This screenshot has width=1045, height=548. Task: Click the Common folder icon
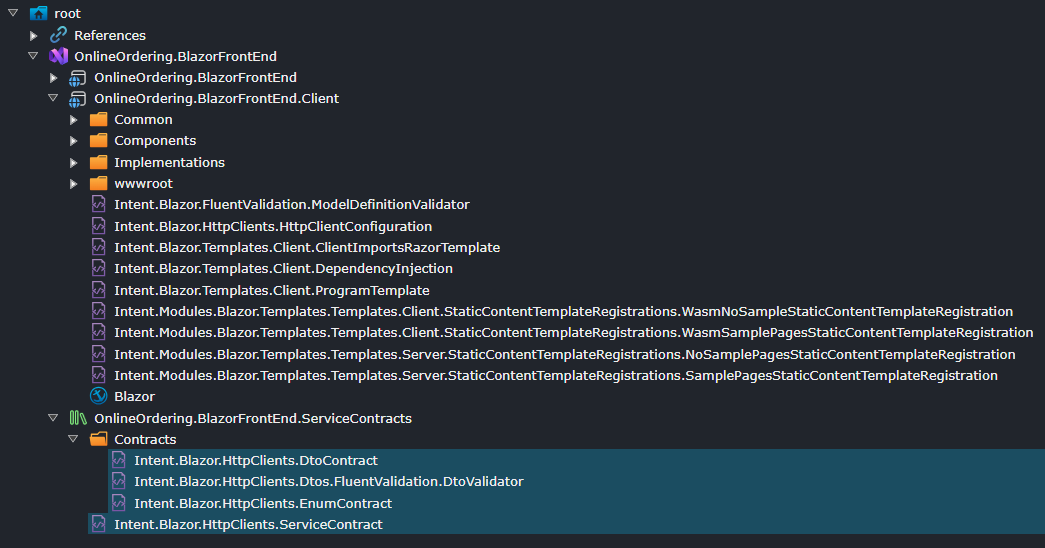(x=98, y=120)
